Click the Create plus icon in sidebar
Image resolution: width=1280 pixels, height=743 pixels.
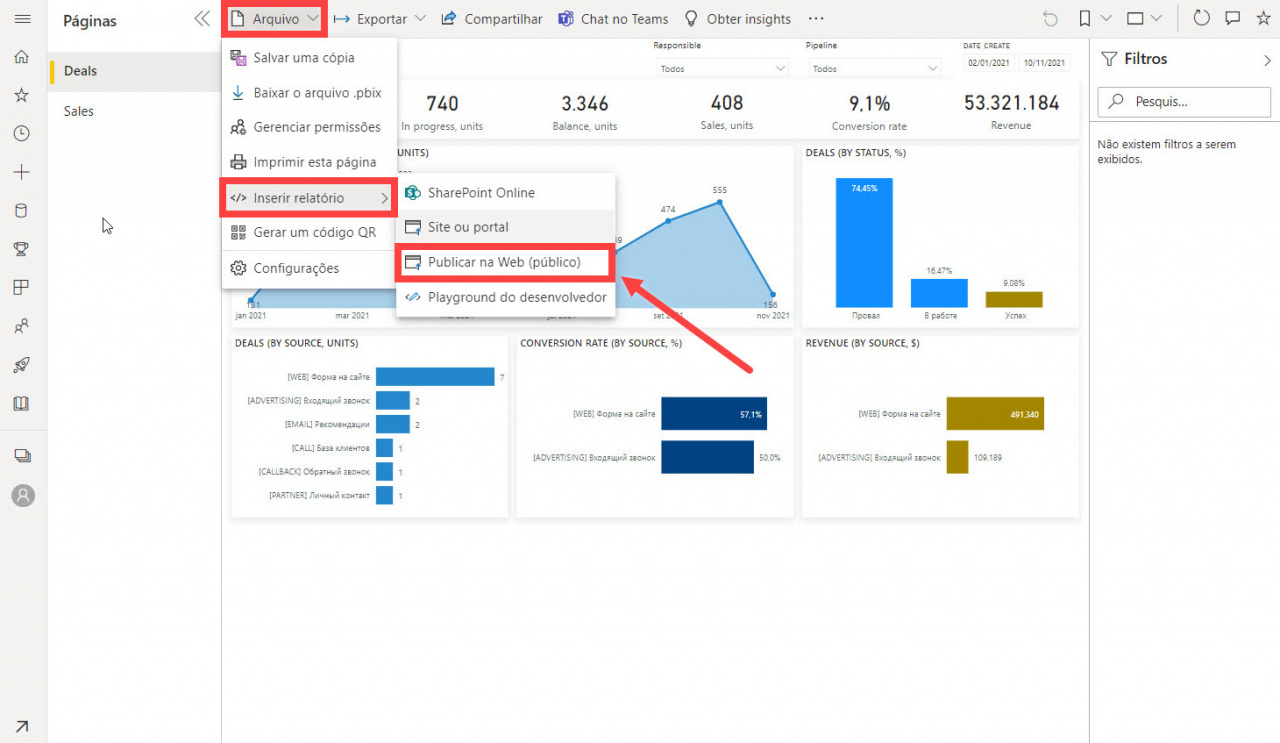click(x=23, y=171)
